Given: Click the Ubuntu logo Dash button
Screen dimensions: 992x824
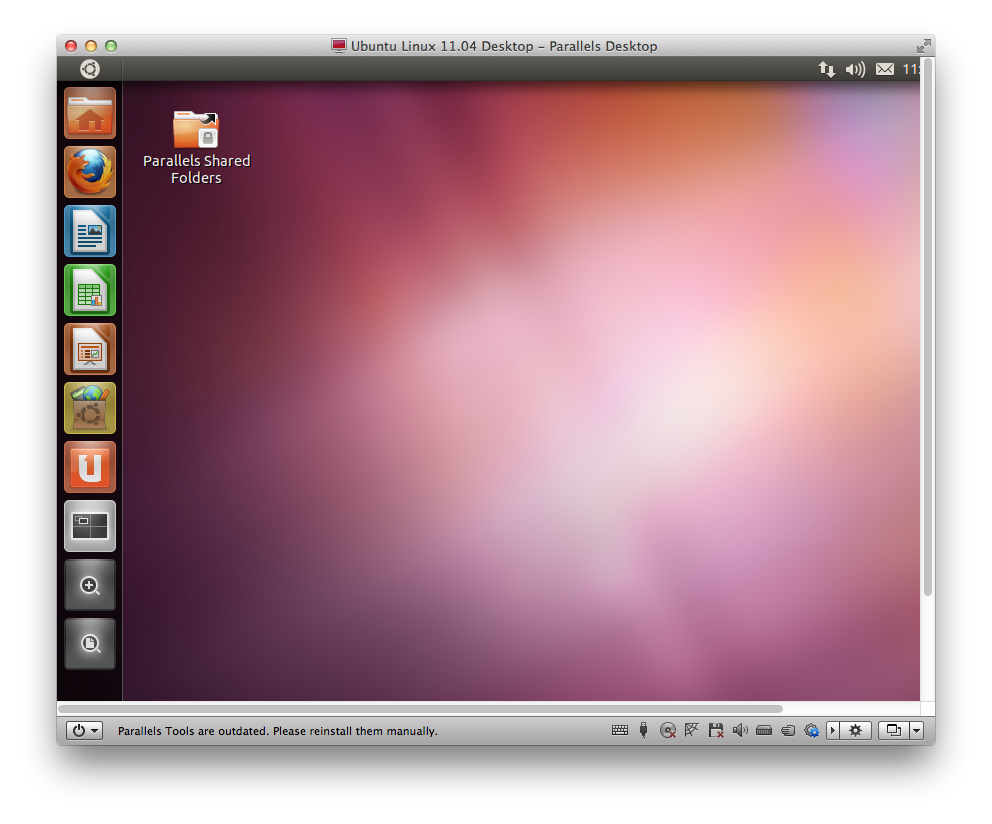Looking at the screenshot, I should (90, 68).
